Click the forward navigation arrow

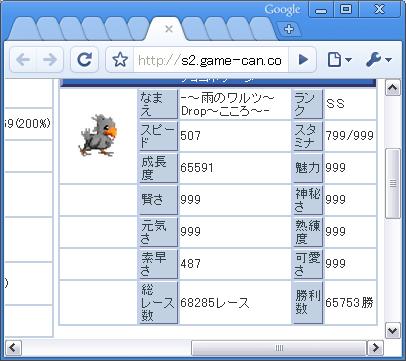coord(50,60)
